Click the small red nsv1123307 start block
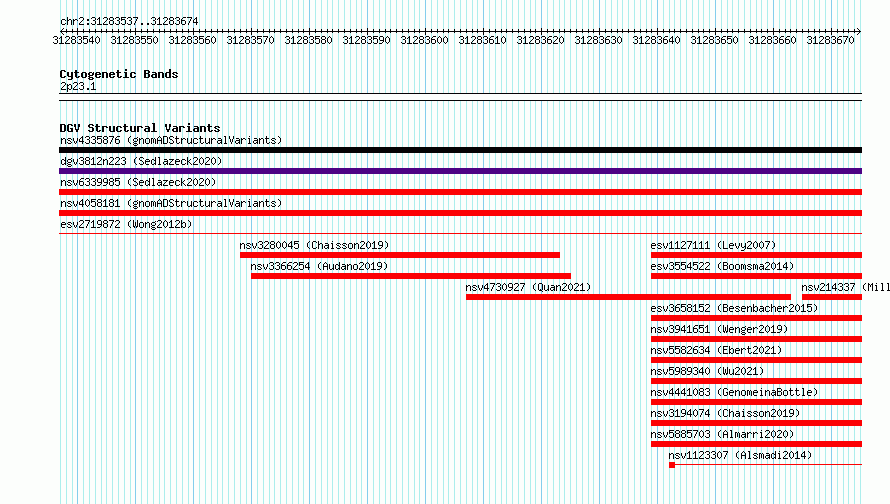 (672, 465)
